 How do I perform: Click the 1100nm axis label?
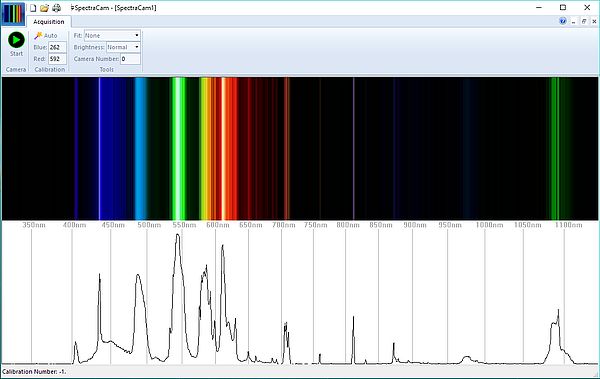point(569,225)
